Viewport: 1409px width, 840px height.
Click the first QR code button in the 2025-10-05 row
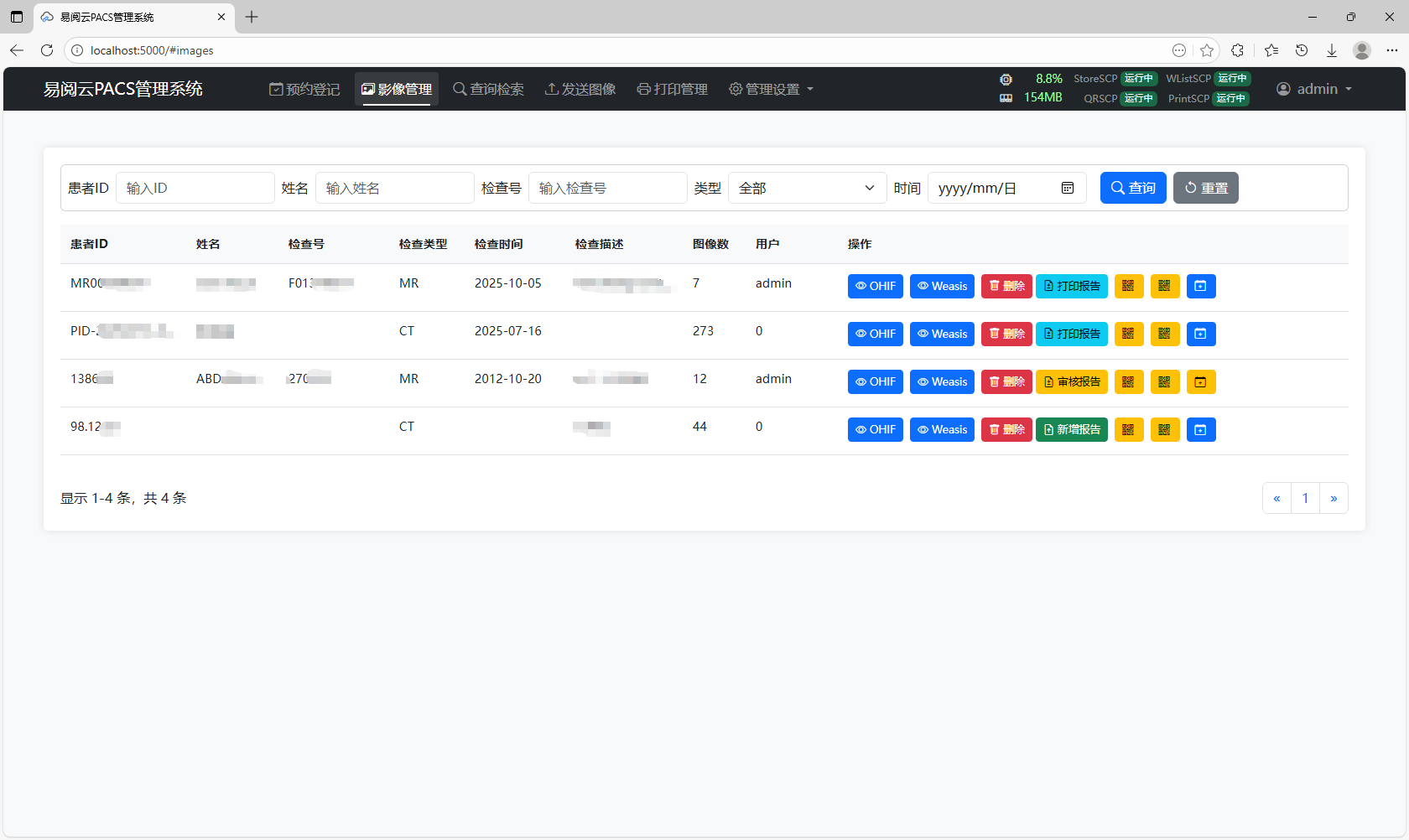(x=1128, y=286)
